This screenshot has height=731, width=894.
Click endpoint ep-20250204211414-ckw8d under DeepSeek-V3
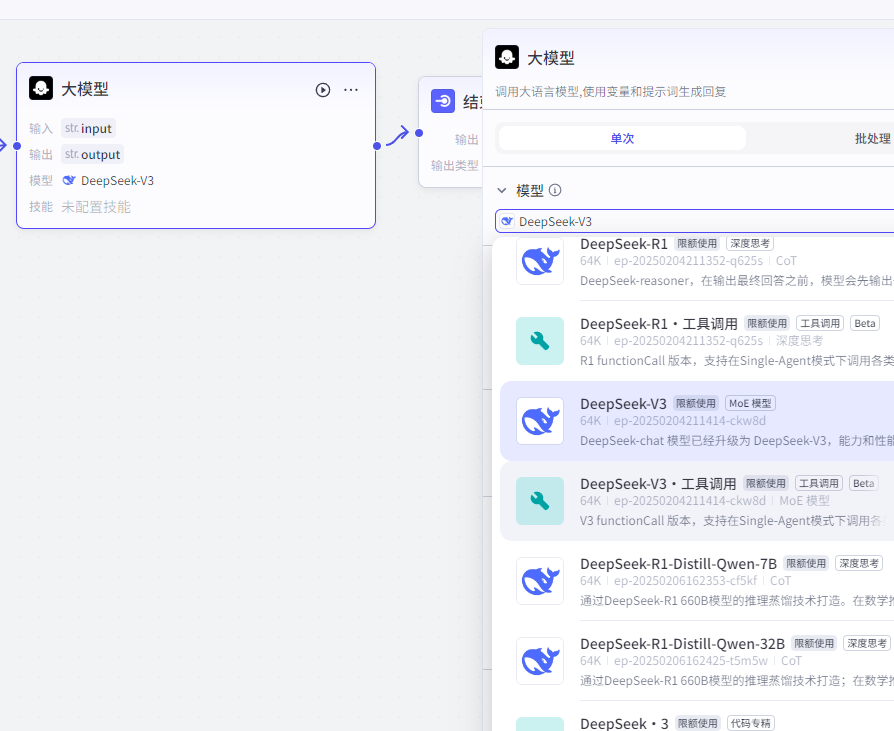689,421
